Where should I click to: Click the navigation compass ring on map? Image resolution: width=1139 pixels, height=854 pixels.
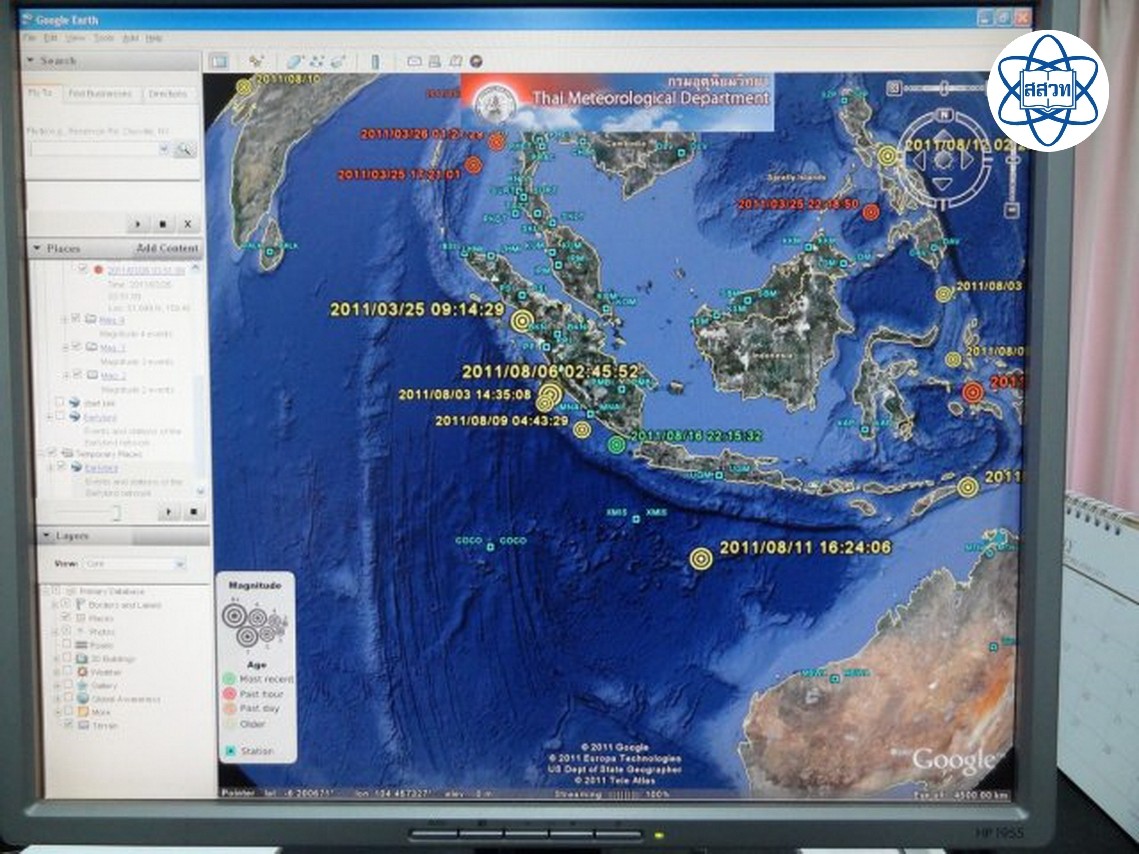click(x=943, y=159)
